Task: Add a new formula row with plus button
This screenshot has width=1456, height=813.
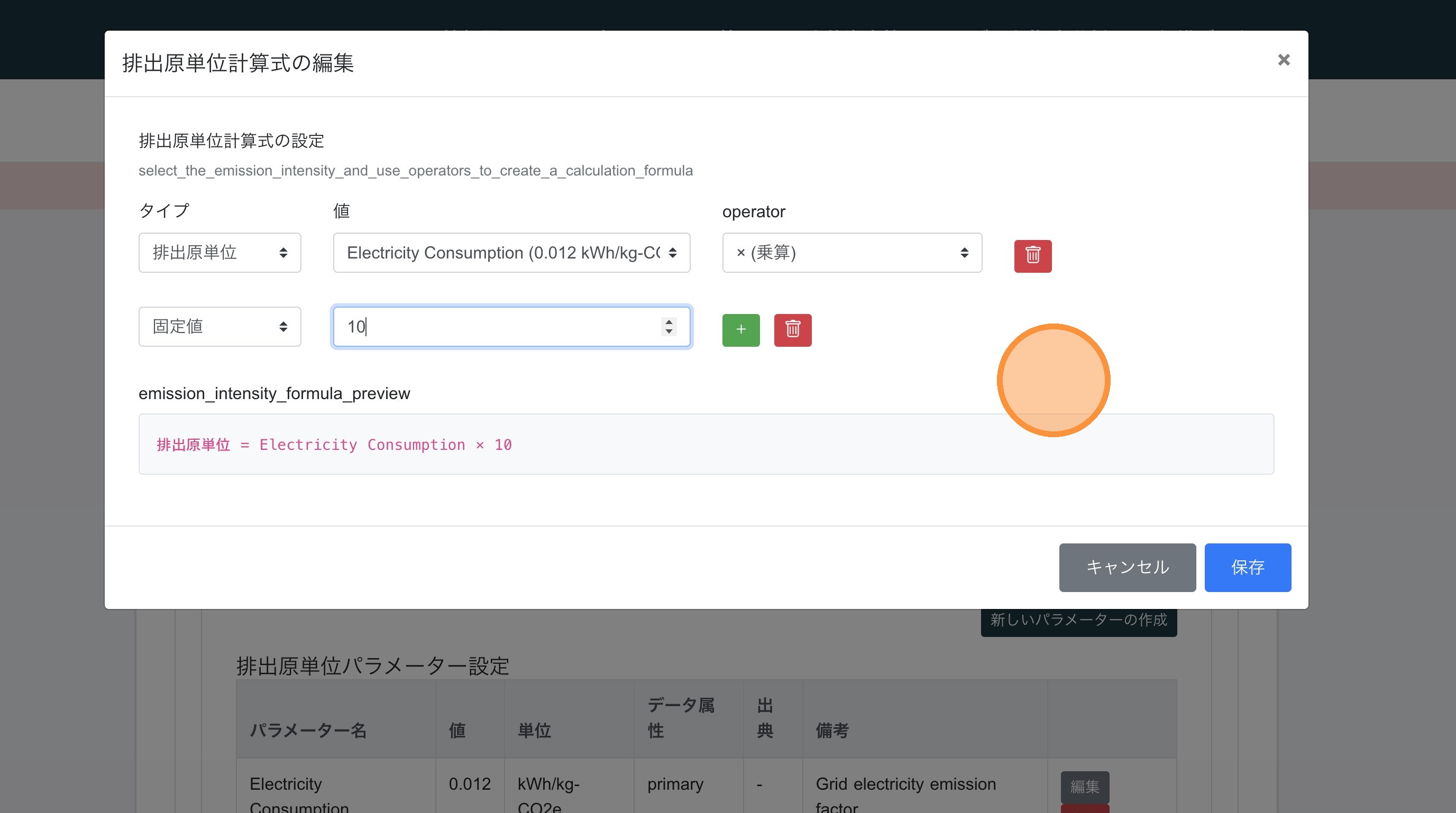Action: [x=740, y=330]
